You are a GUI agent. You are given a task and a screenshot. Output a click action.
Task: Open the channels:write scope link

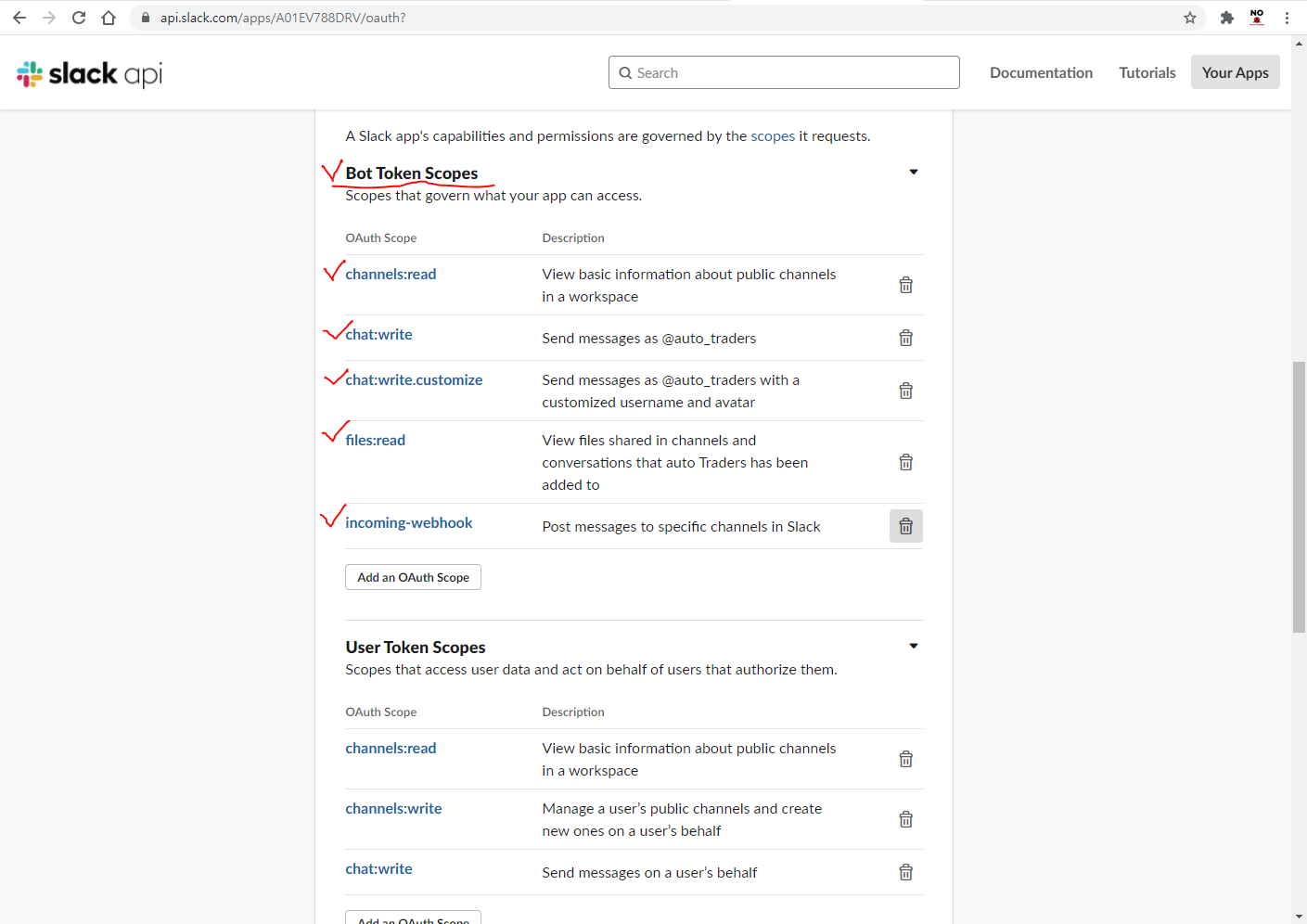[x=393, y=808]
